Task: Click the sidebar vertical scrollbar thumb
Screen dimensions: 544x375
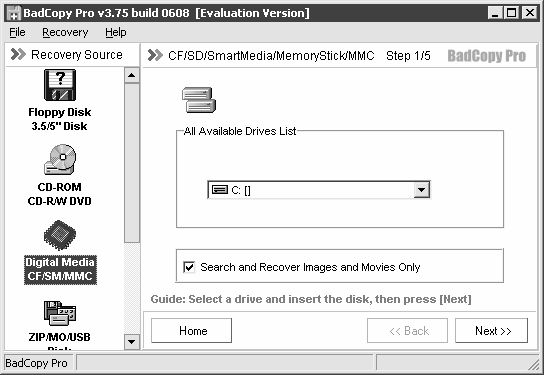Action: pos(131,163)
